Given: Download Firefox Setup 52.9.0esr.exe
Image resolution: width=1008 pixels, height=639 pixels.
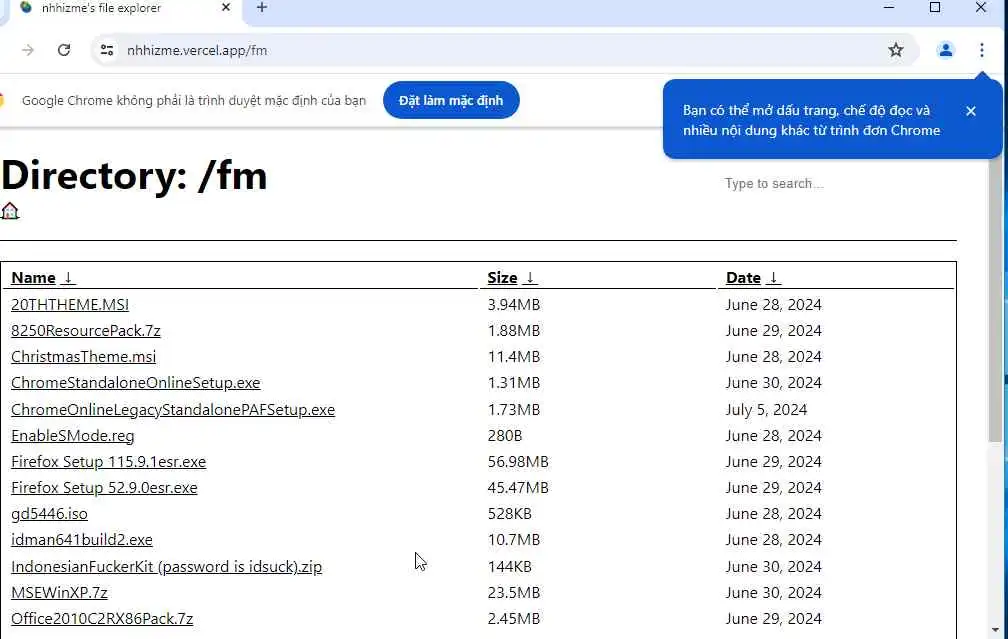Looking at the screenshot, I should coord(104,488).
